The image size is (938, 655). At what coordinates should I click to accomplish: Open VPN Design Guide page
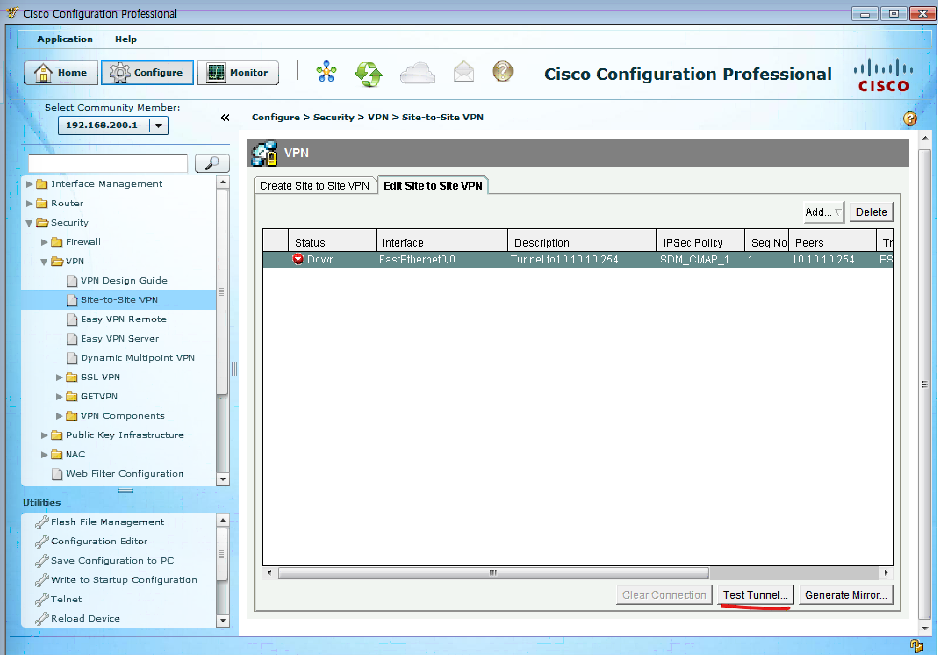point(124,281)
